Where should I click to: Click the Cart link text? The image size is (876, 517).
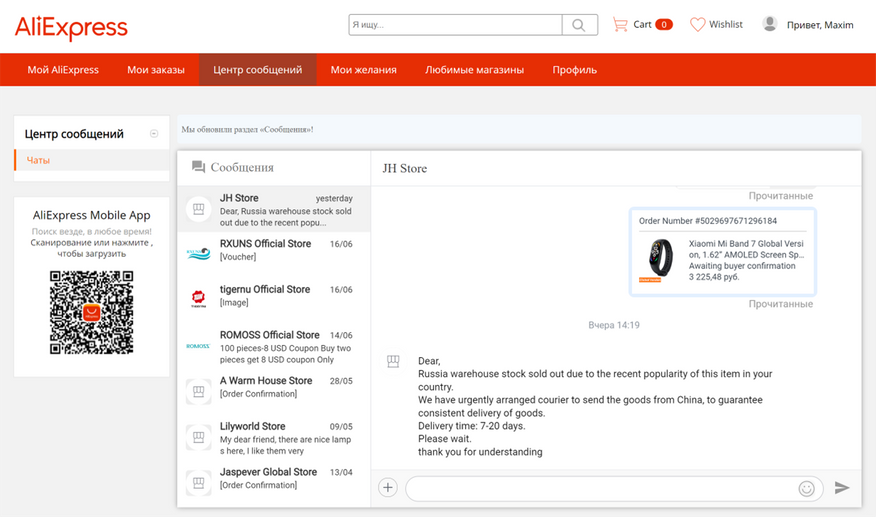pos(642,25)
